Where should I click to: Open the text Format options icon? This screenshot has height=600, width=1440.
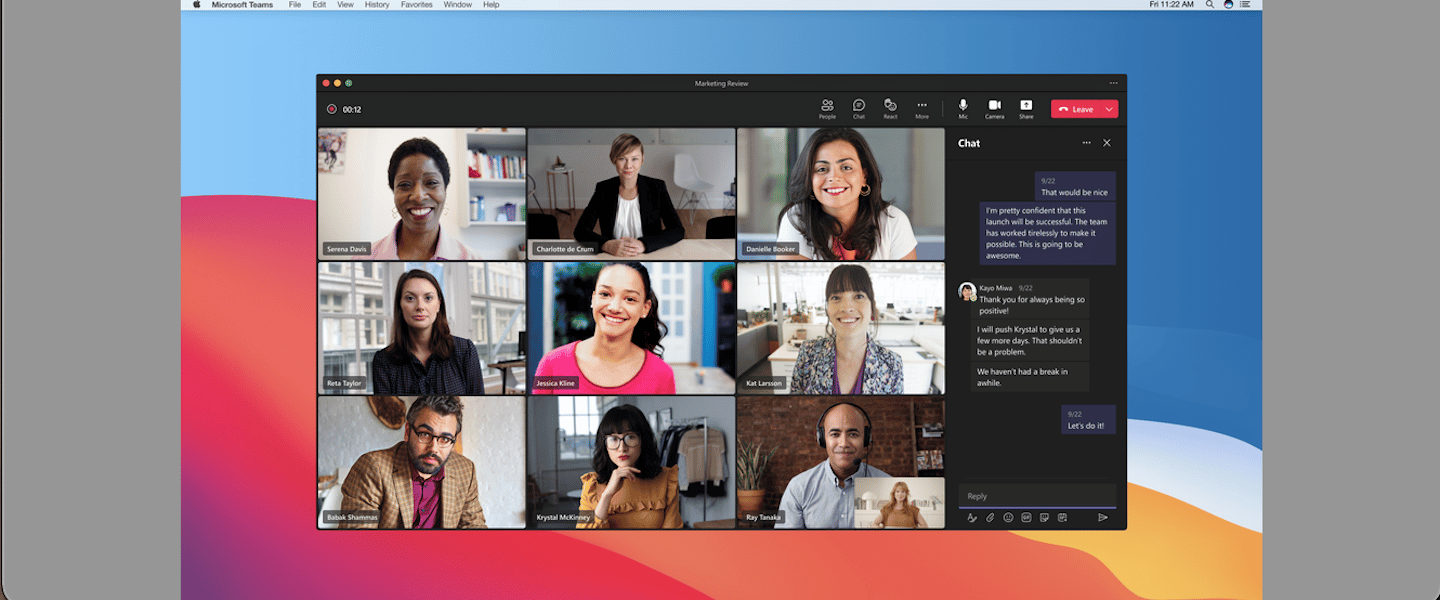pos(971,517)
